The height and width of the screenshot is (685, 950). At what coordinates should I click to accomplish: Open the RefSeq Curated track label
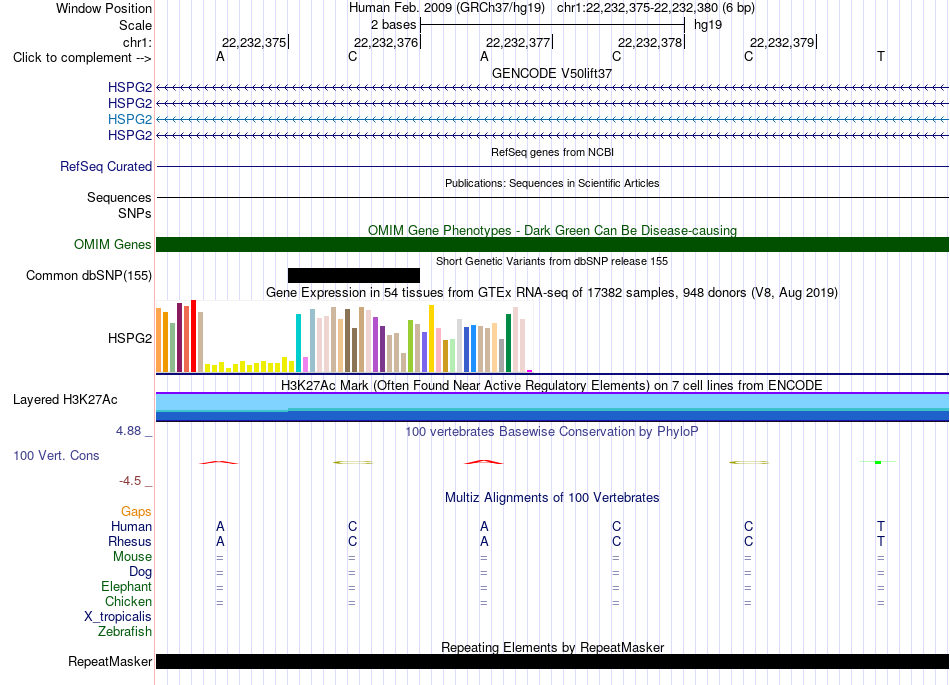point(106,167)
